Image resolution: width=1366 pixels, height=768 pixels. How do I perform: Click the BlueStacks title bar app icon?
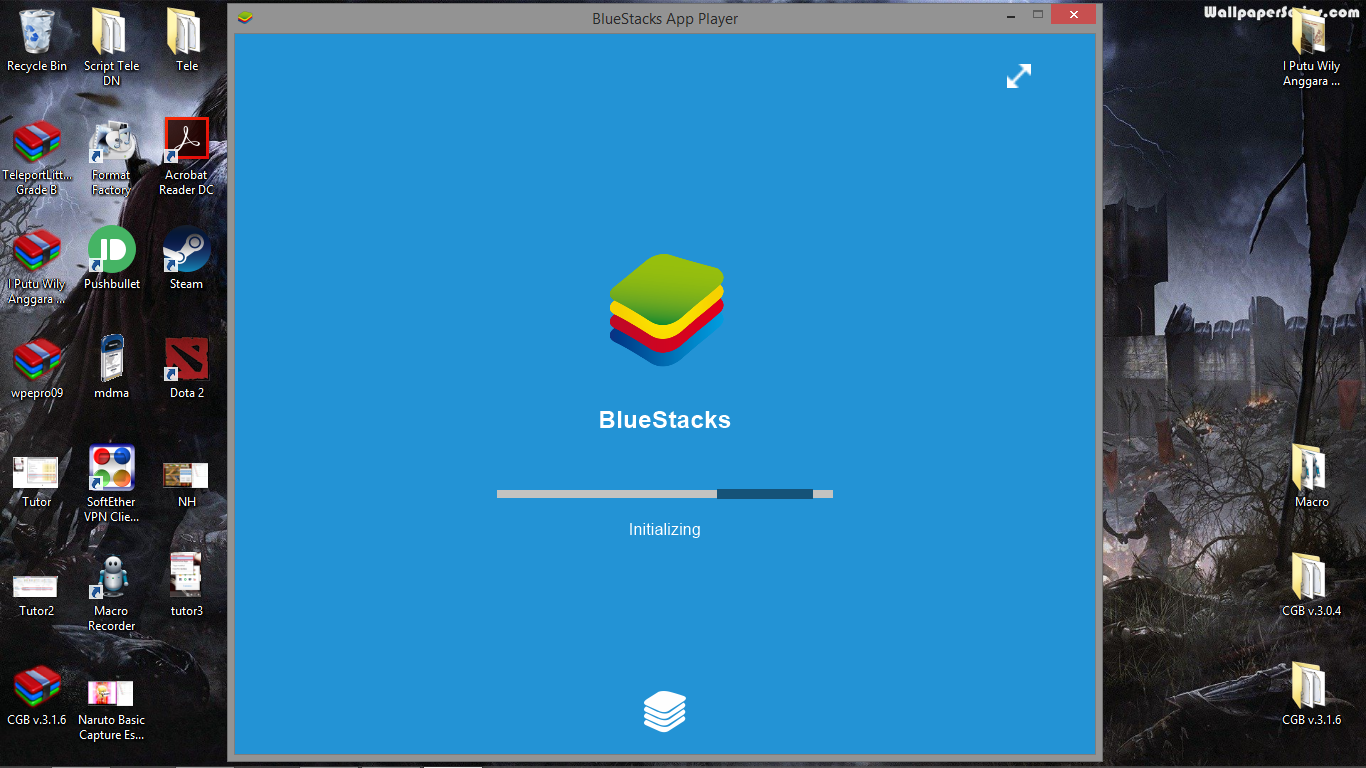tap(245, 17)
